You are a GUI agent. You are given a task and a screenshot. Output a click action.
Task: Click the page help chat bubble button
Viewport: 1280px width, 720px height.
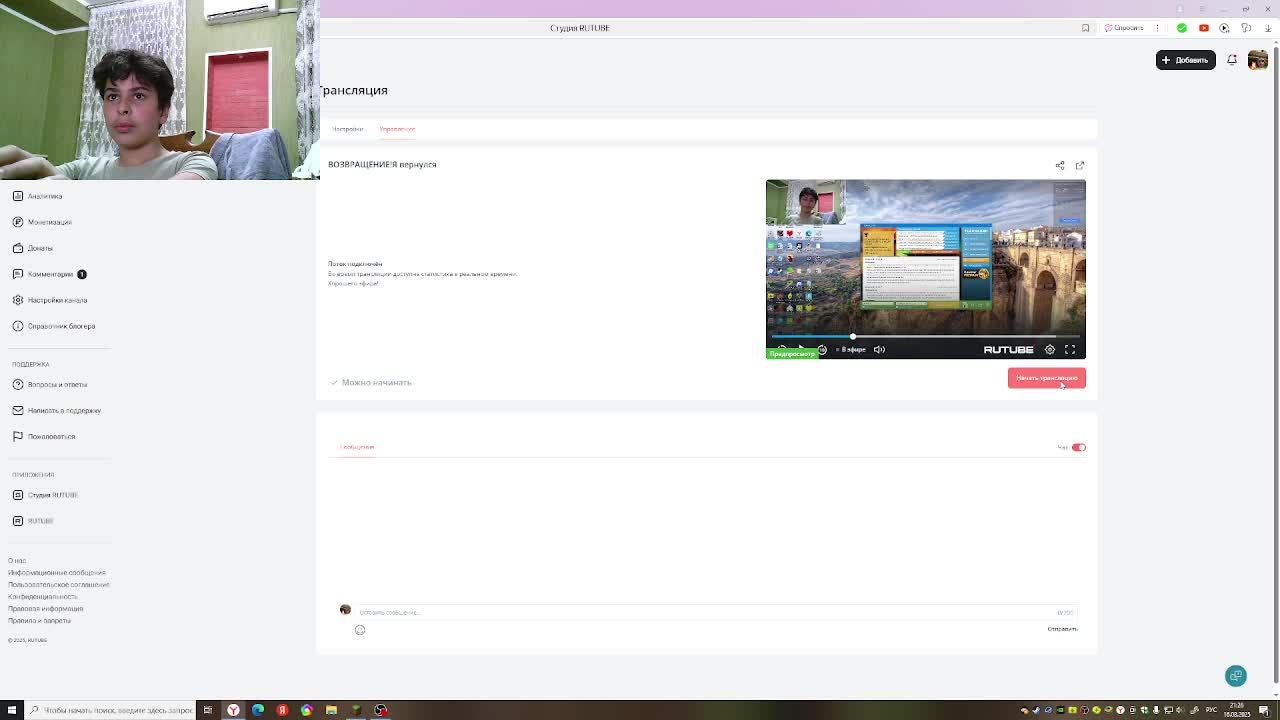[1236, 676]
